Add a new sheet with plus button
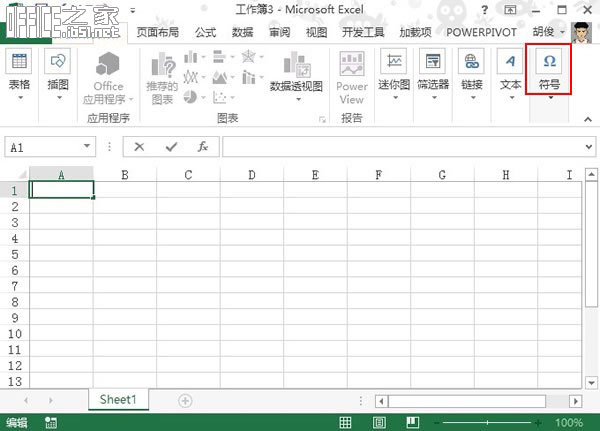The width and height of the screenshot is (600, 431). (x=185, y=401)
